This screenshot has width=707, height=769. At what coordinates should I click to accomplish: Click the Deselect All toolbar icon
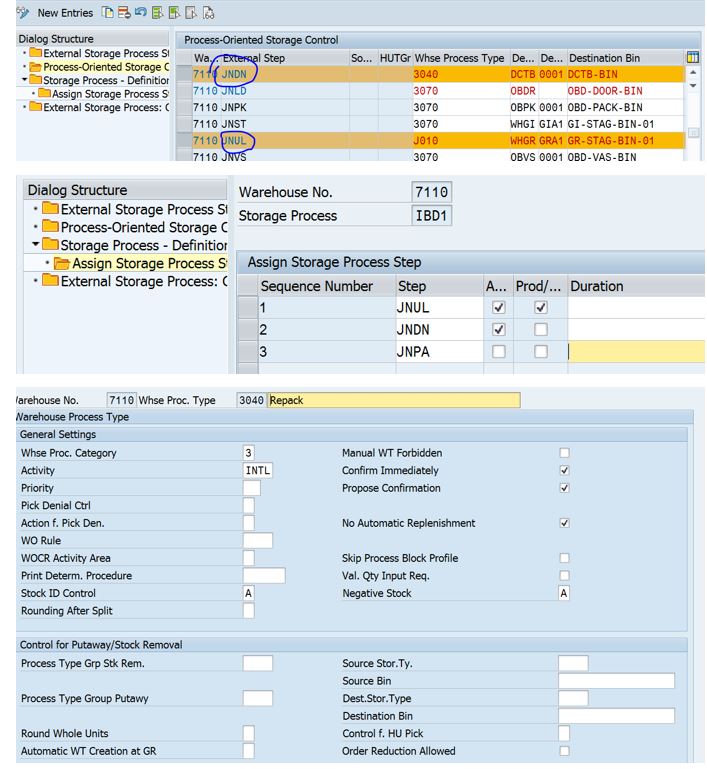(x=192, y=13)
